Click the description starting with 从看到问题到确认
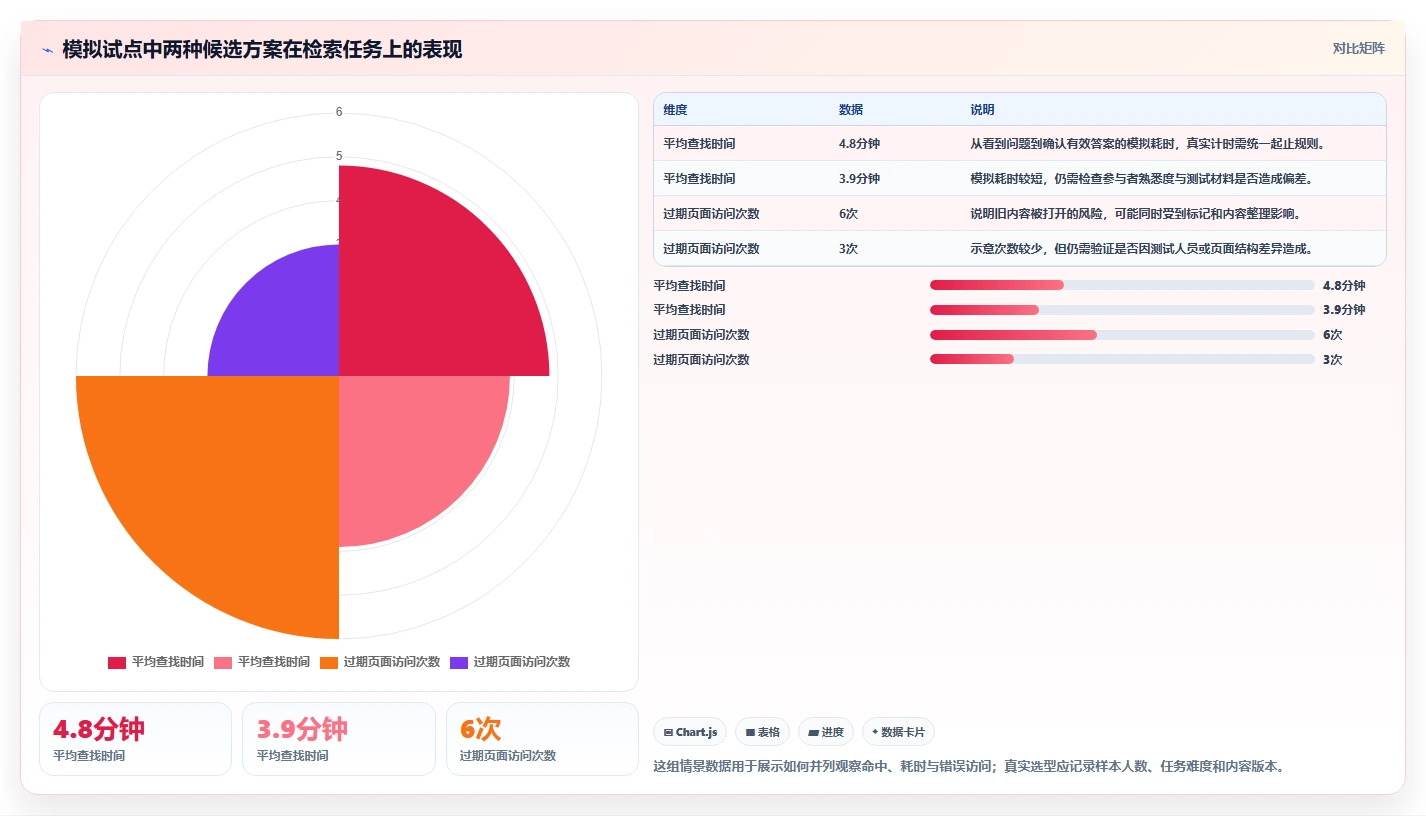Viewport: 1426px width, 816px height. point(1147,144)
